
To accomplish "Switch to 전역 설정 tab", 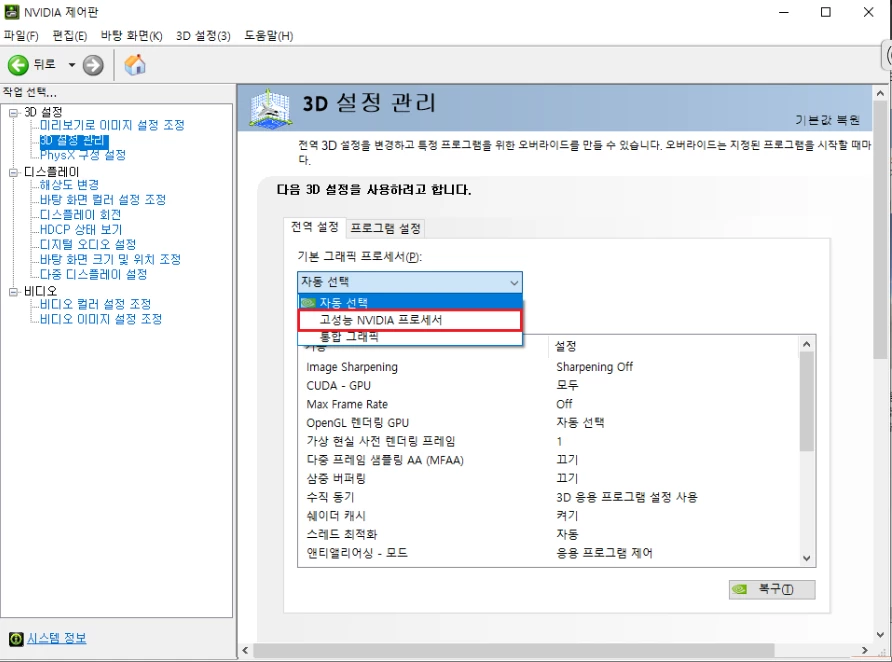I will 315,227.
